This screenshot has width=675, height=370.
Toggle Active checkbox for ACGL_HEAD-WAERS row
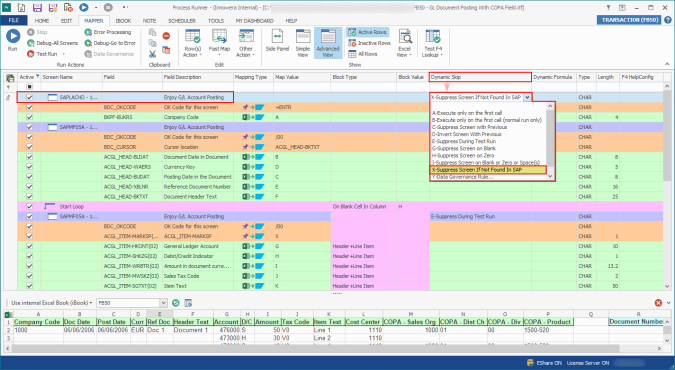tap(29, 167)
